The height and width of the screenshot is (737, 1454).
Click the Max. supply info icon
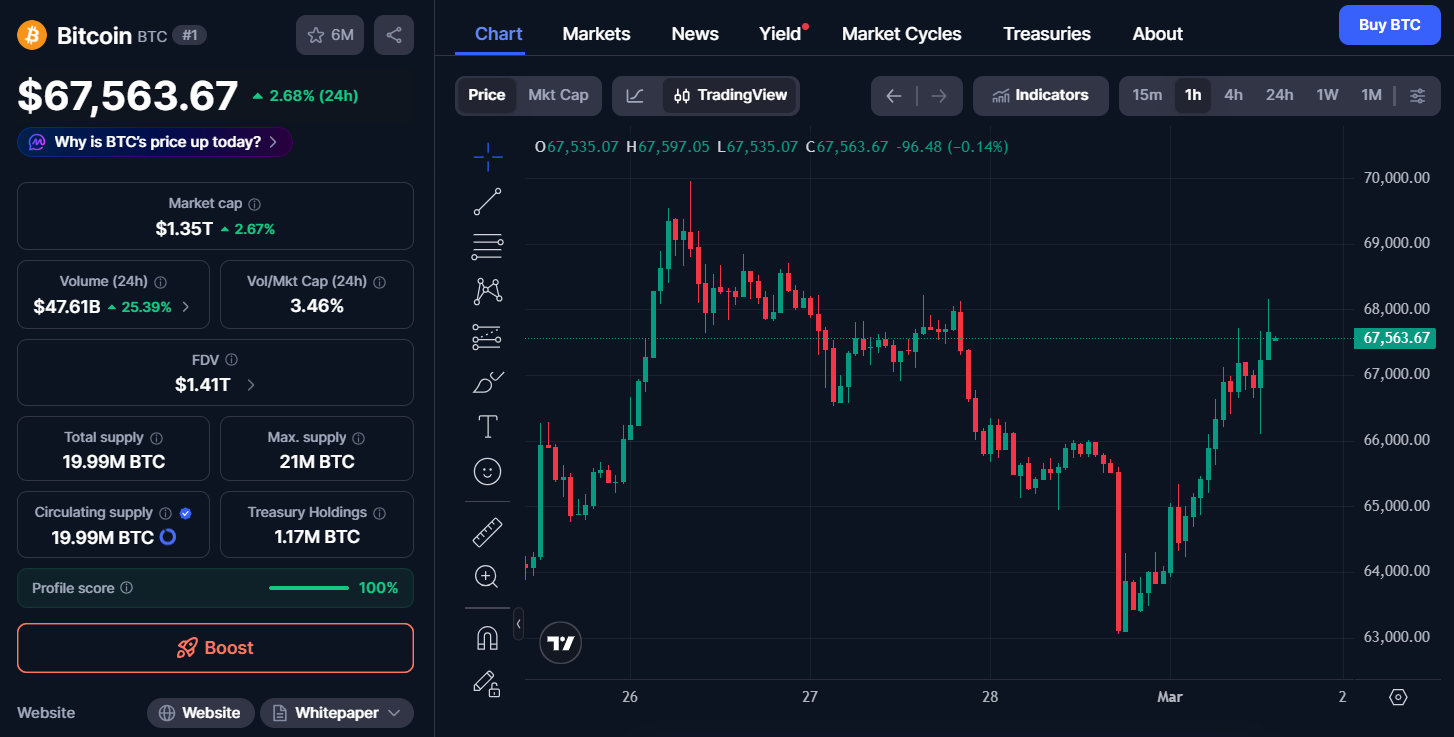tap(359, 438)
